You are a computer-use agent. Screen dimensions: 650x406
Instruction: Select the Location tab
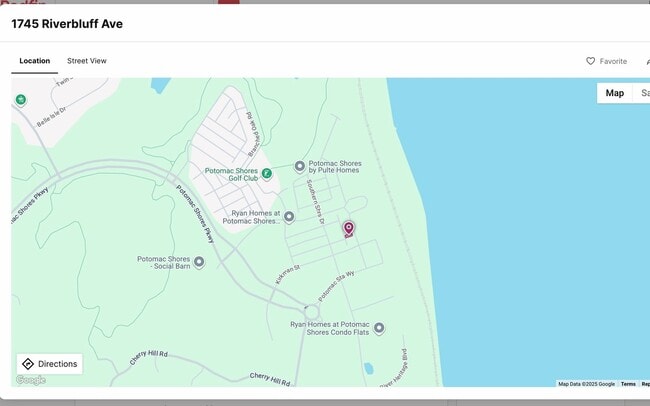click(x=35, y=61)
